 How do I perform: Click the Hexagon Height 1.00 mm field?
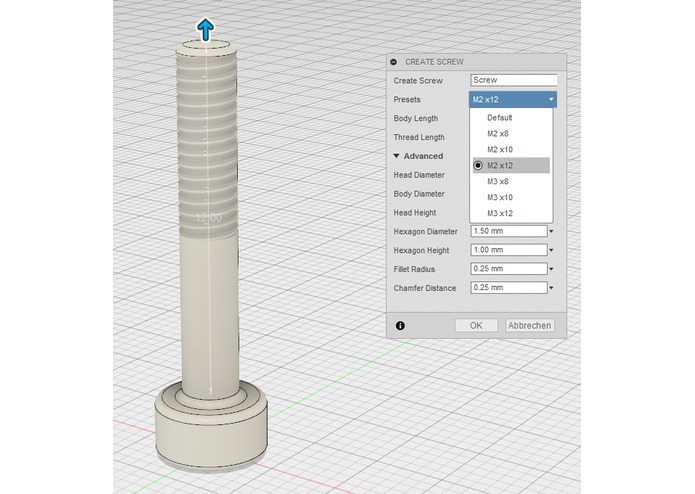click(509, 250)
